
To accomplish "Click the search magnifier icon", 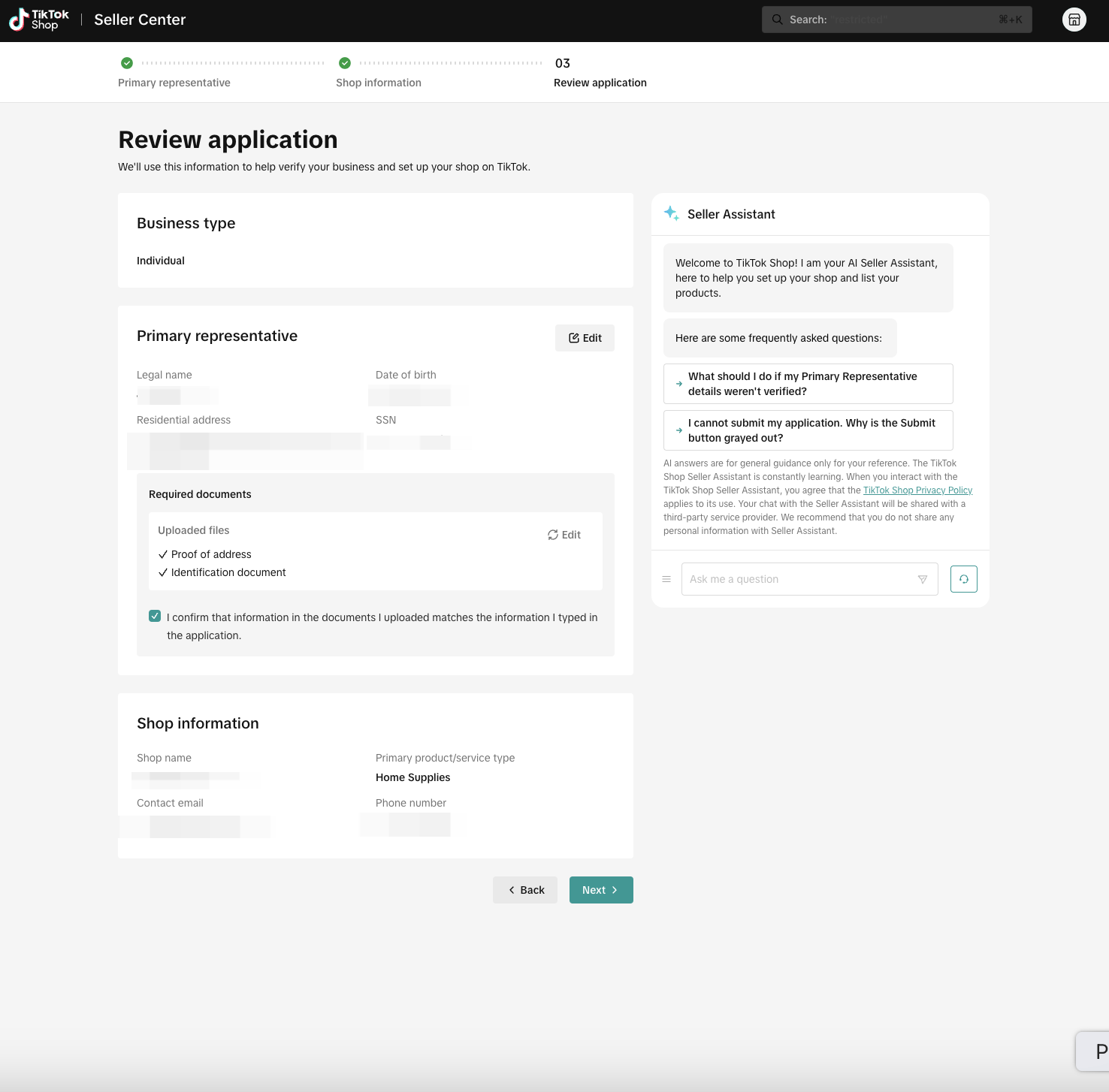I will 777,20.
